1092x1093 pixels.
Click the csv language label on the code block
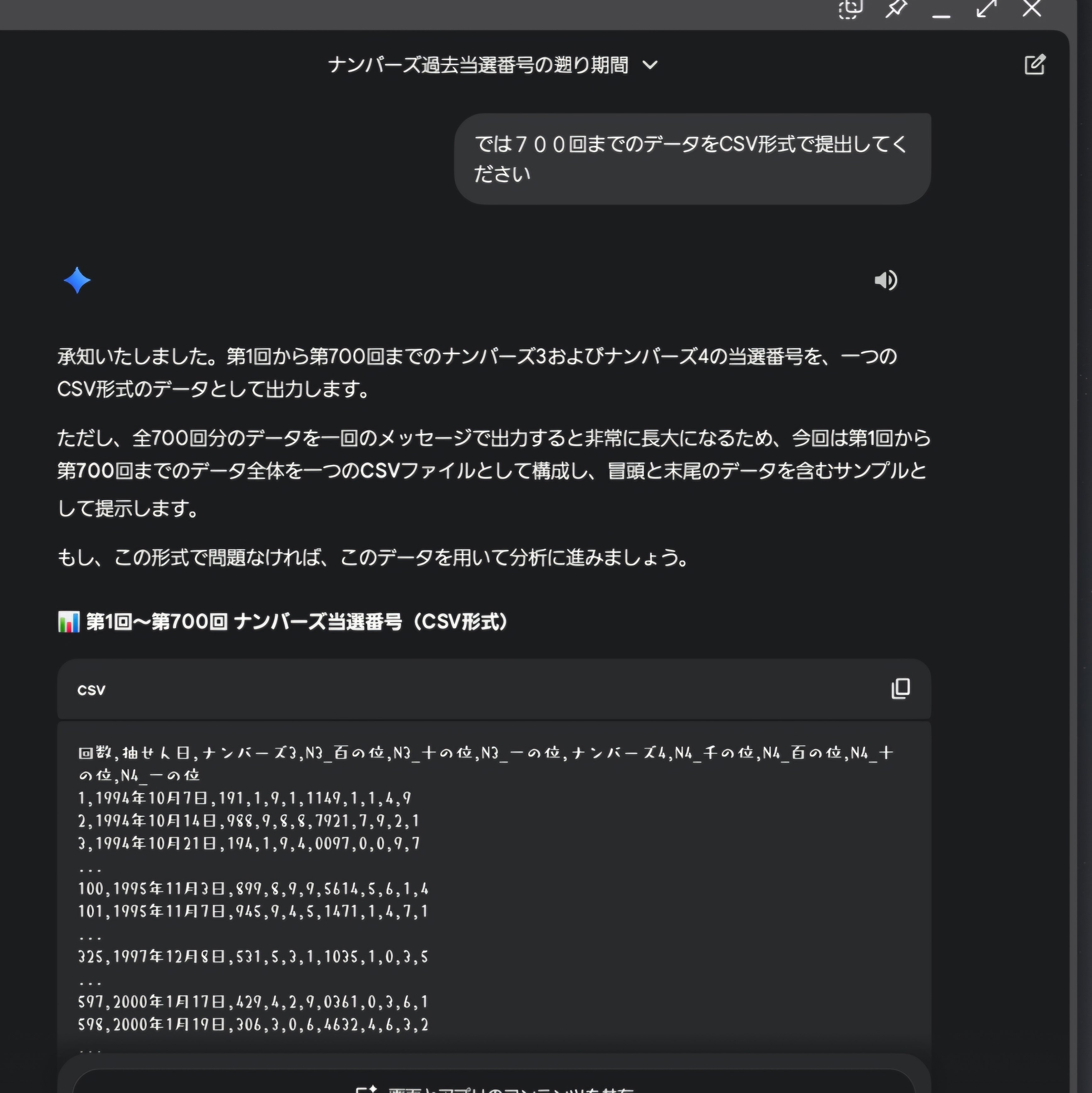click(91, 690)
